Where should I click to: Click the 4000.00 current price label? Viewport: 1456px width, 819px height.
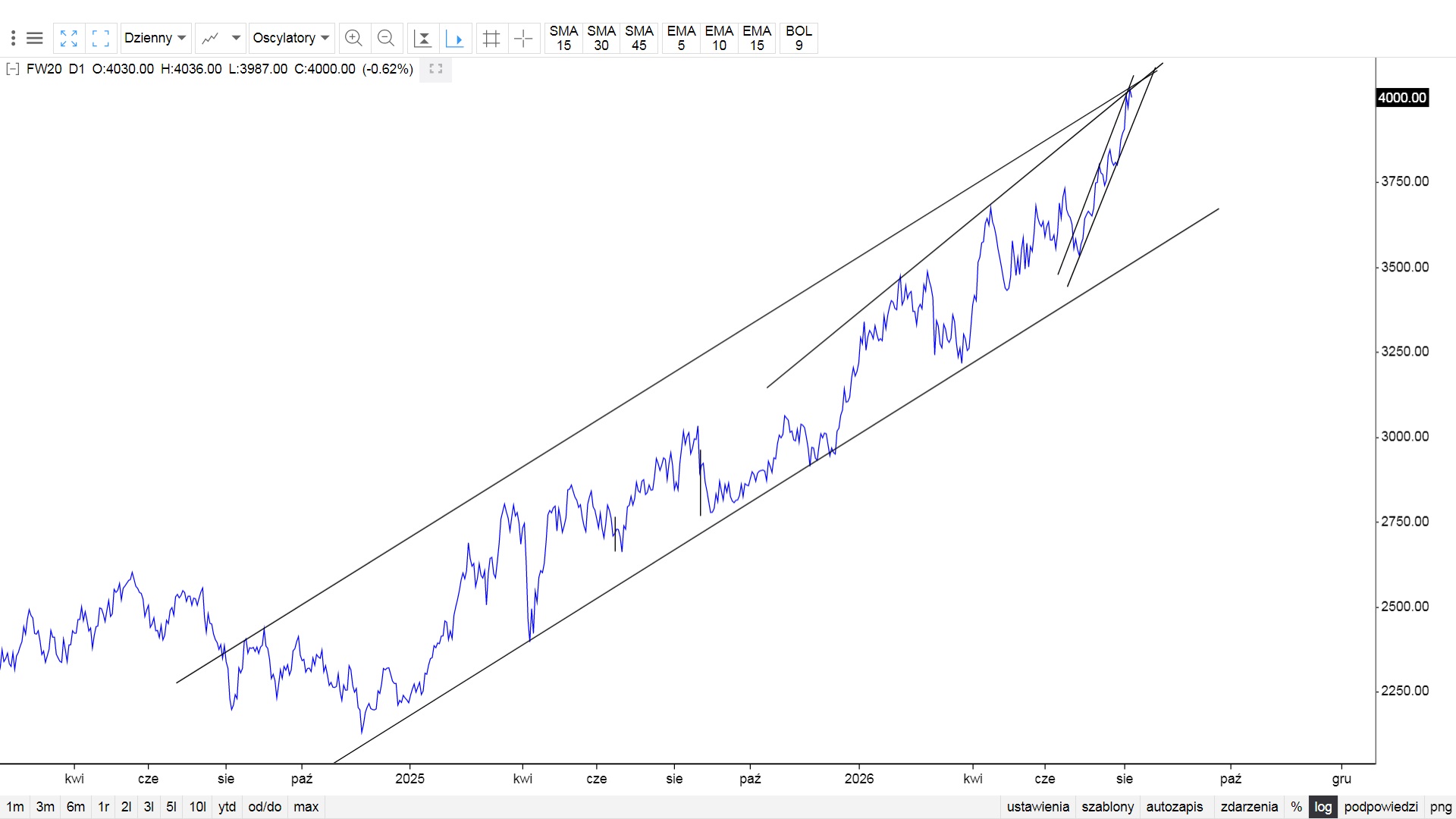click(1403, 98)
